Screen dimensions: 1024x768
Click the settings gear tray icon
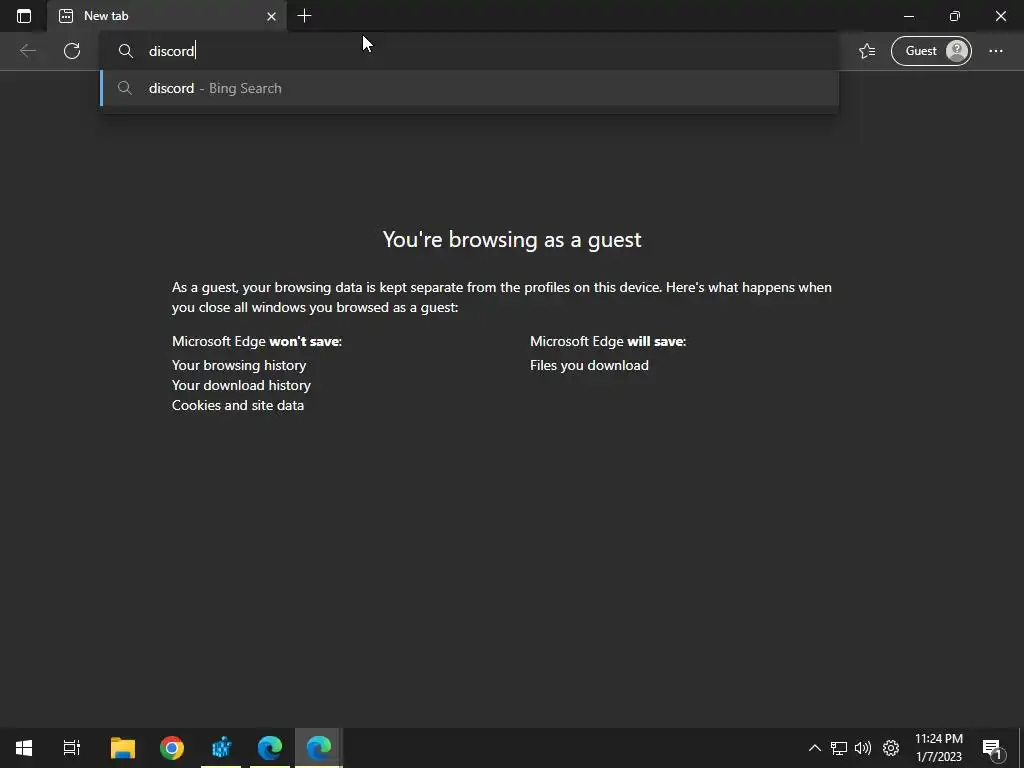891,748
